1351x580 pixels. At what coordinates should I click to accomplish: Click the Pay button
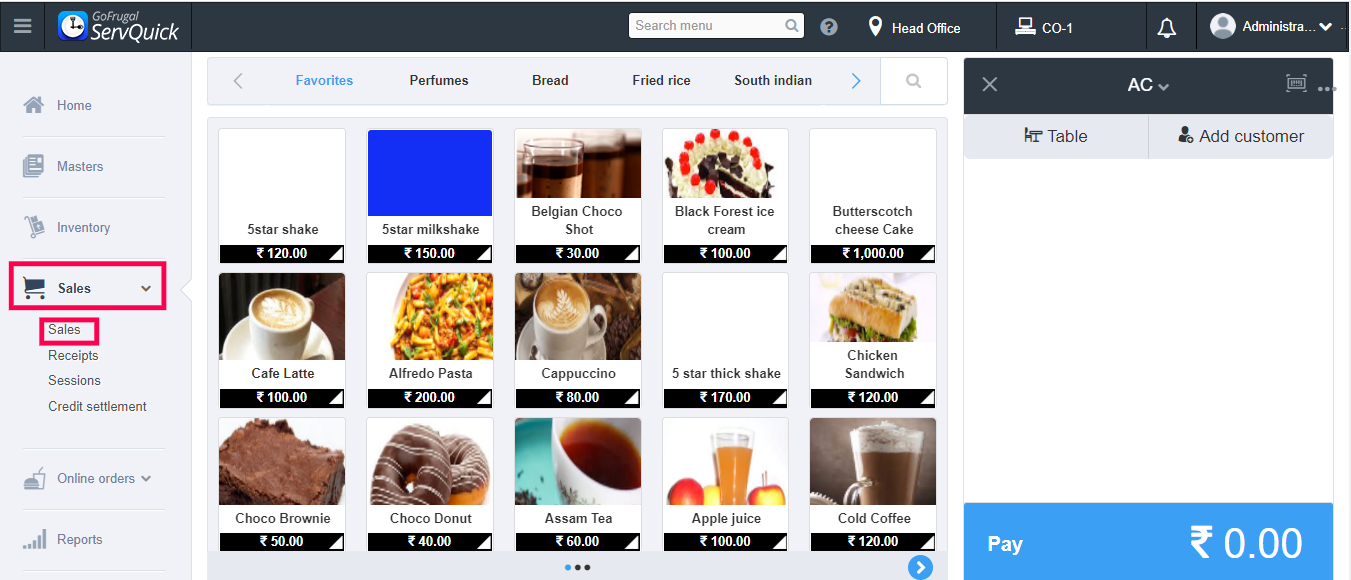coord(1148,542)
